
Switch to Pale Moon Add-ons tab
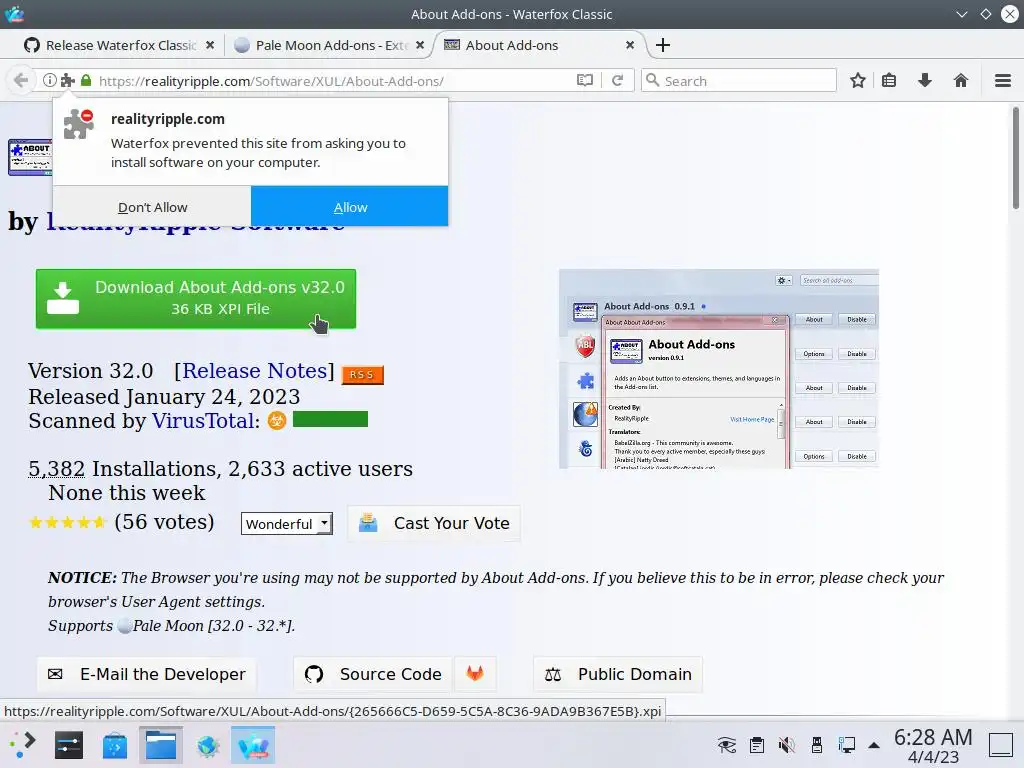tap(330, 45)
